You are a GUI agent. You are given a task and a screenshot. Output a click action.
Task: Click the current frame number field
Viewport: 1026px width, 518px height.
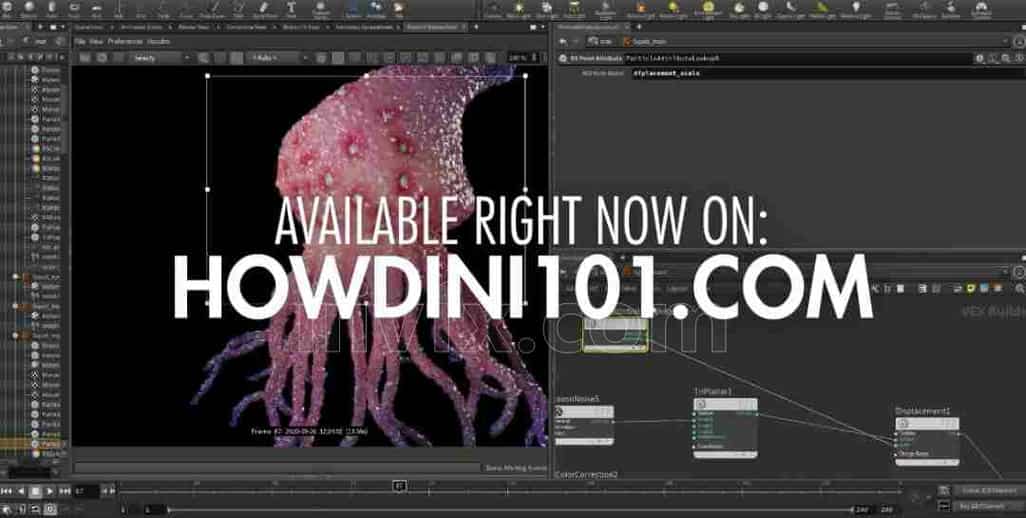pyautogui.click(x=86, y=491)
